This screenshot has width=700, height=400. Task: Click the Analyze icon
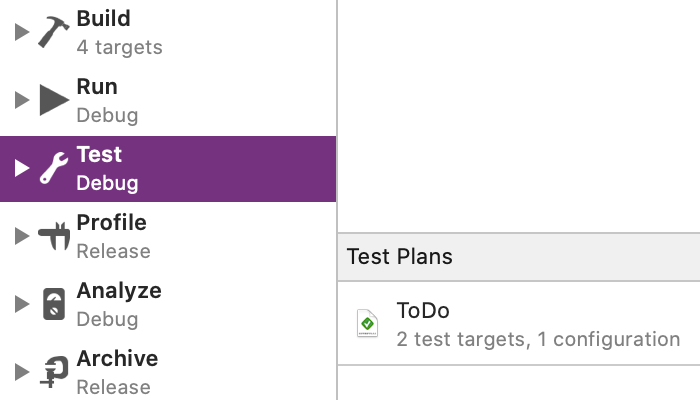click(54, 304)
